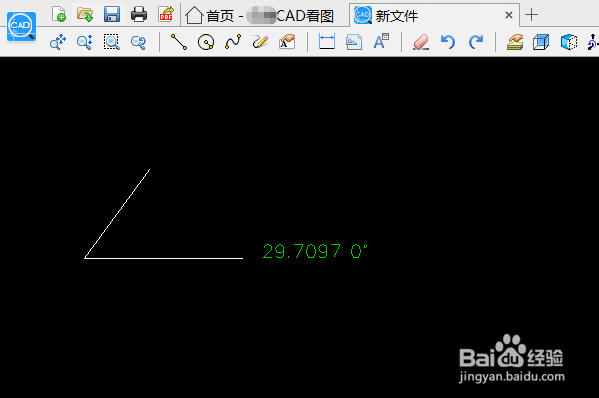Create a new file with green plus icon
599x398 pixels.
click(x=59, y=14)
